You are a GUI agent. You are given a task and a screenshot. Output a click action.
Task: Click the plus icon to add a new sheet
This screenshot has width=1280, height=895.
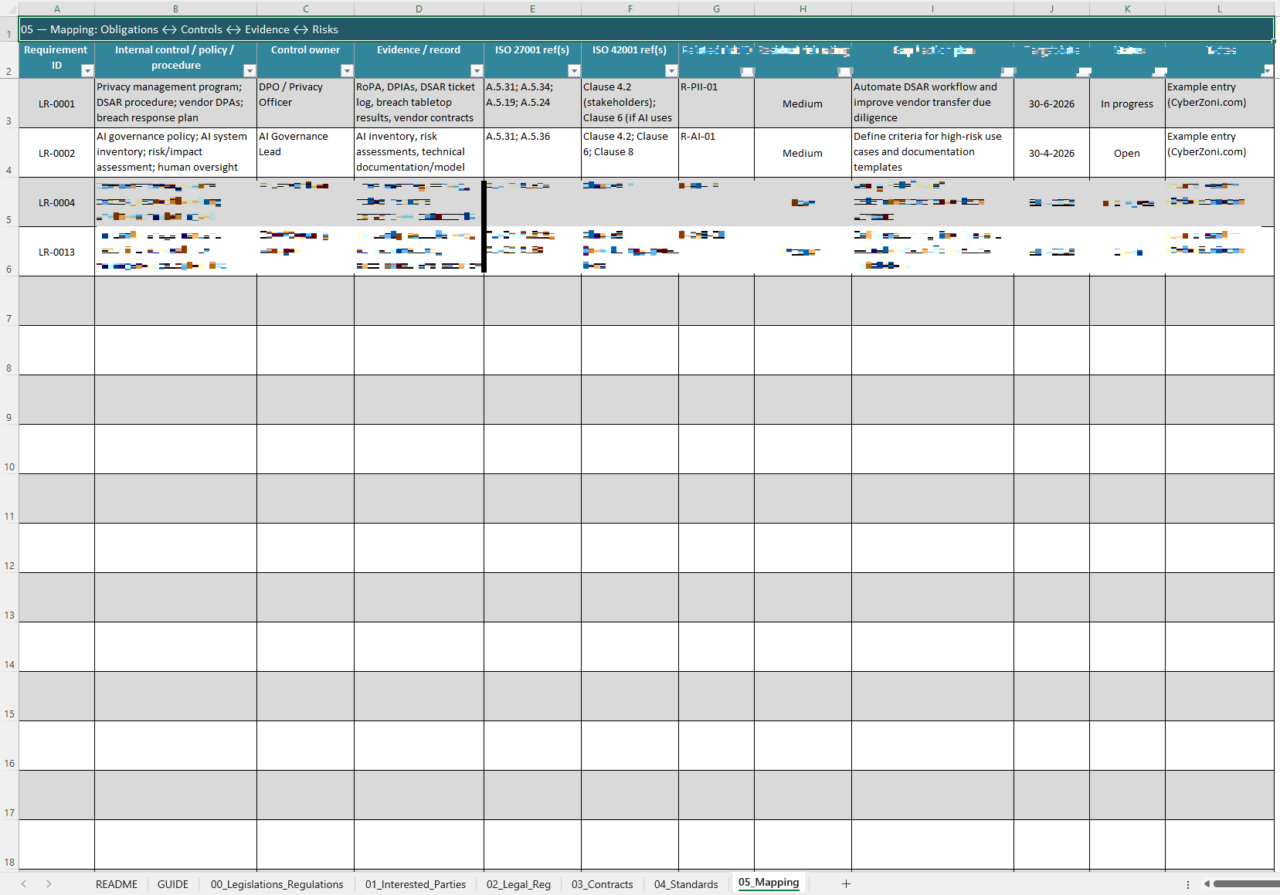tap(846, 884)
